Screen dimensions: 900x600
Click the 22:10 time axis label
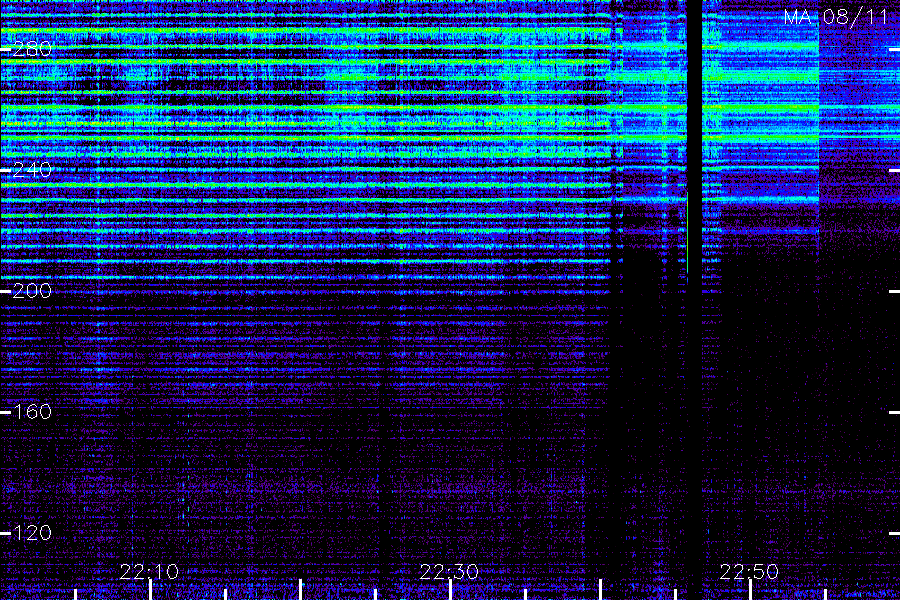(149, 572)
